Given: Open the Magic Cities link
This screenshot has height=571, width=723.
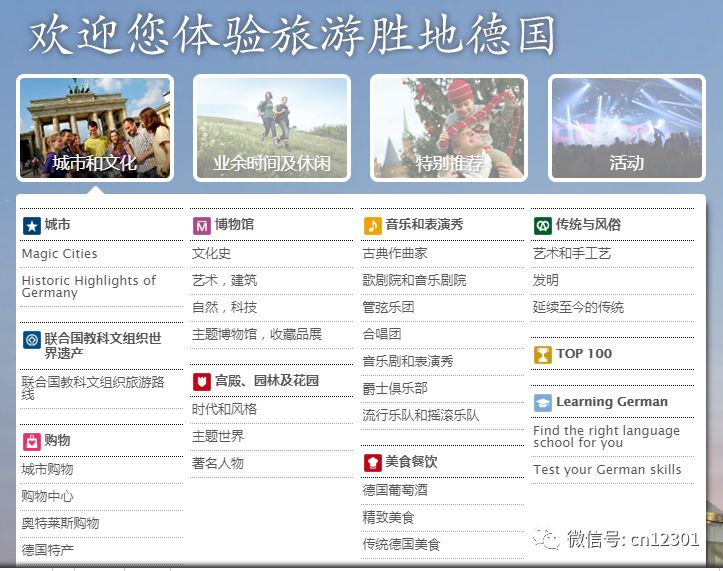Looking at the screenshot, I should coord(59,254).
